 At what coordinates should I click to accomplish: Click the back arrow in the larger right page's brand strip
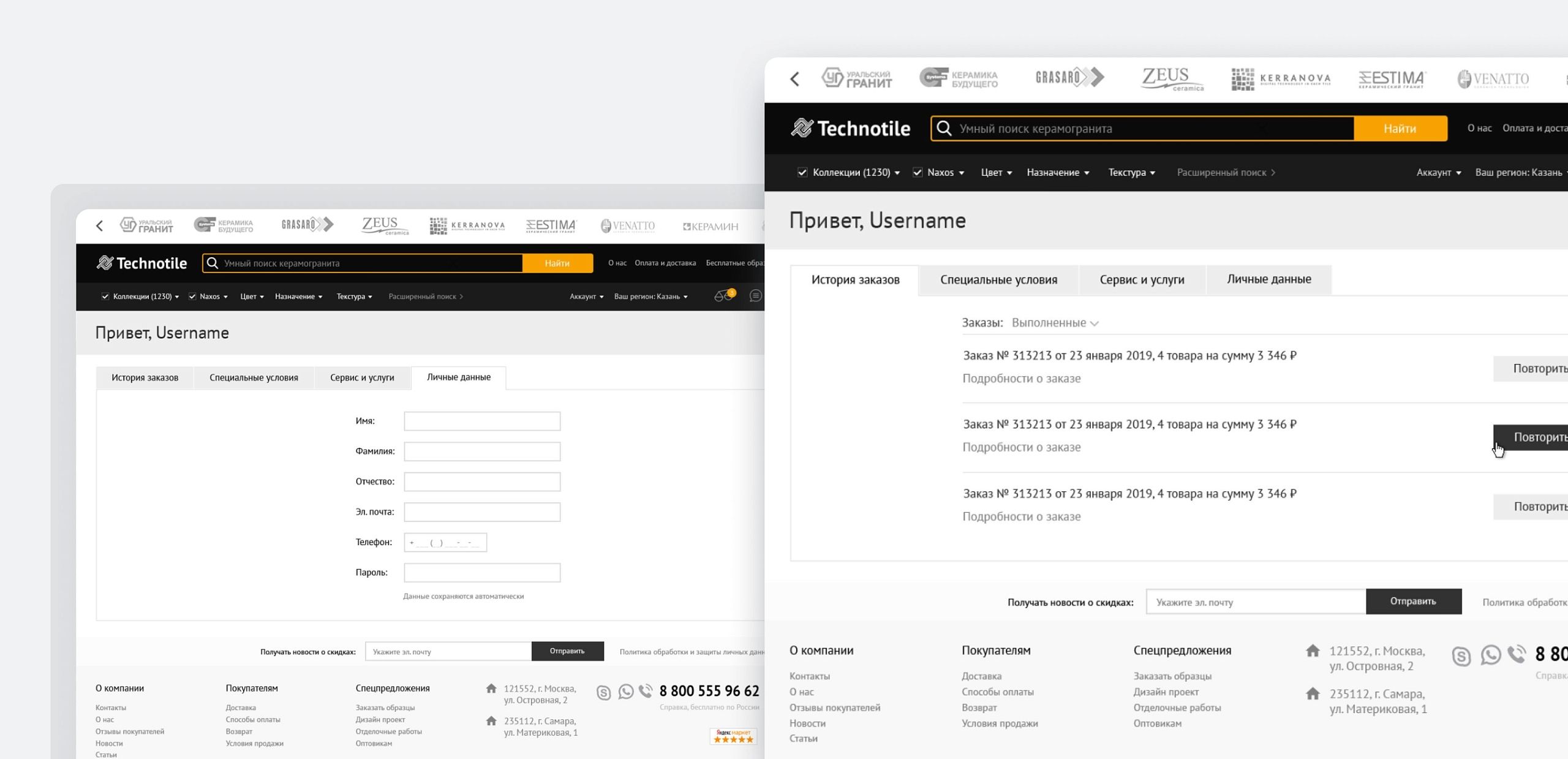click(795, 79)
